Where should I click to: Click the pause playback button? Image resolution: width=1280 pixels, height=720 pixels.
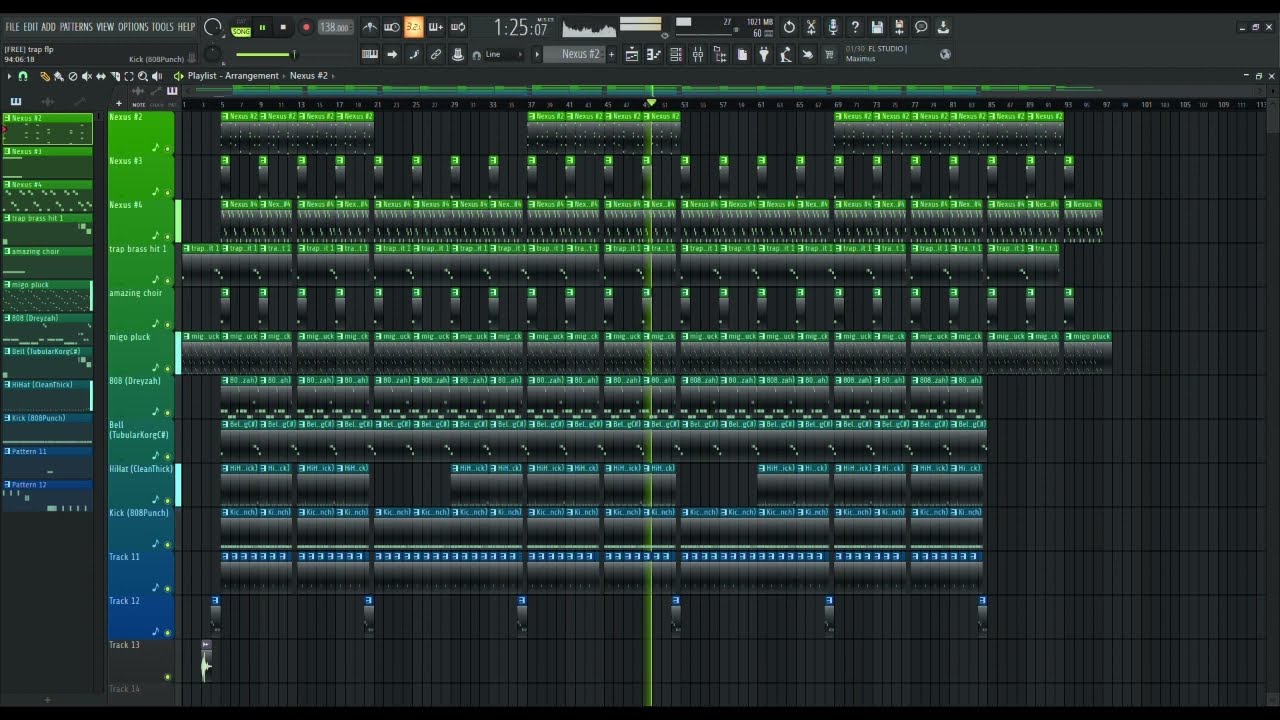262,28
